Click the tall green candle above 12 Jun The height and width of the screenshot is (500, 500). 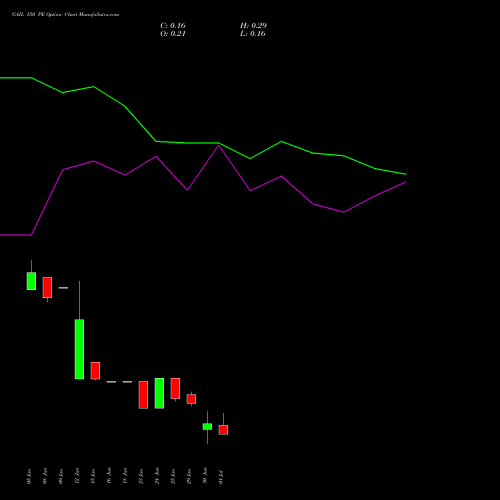point(79,349)
